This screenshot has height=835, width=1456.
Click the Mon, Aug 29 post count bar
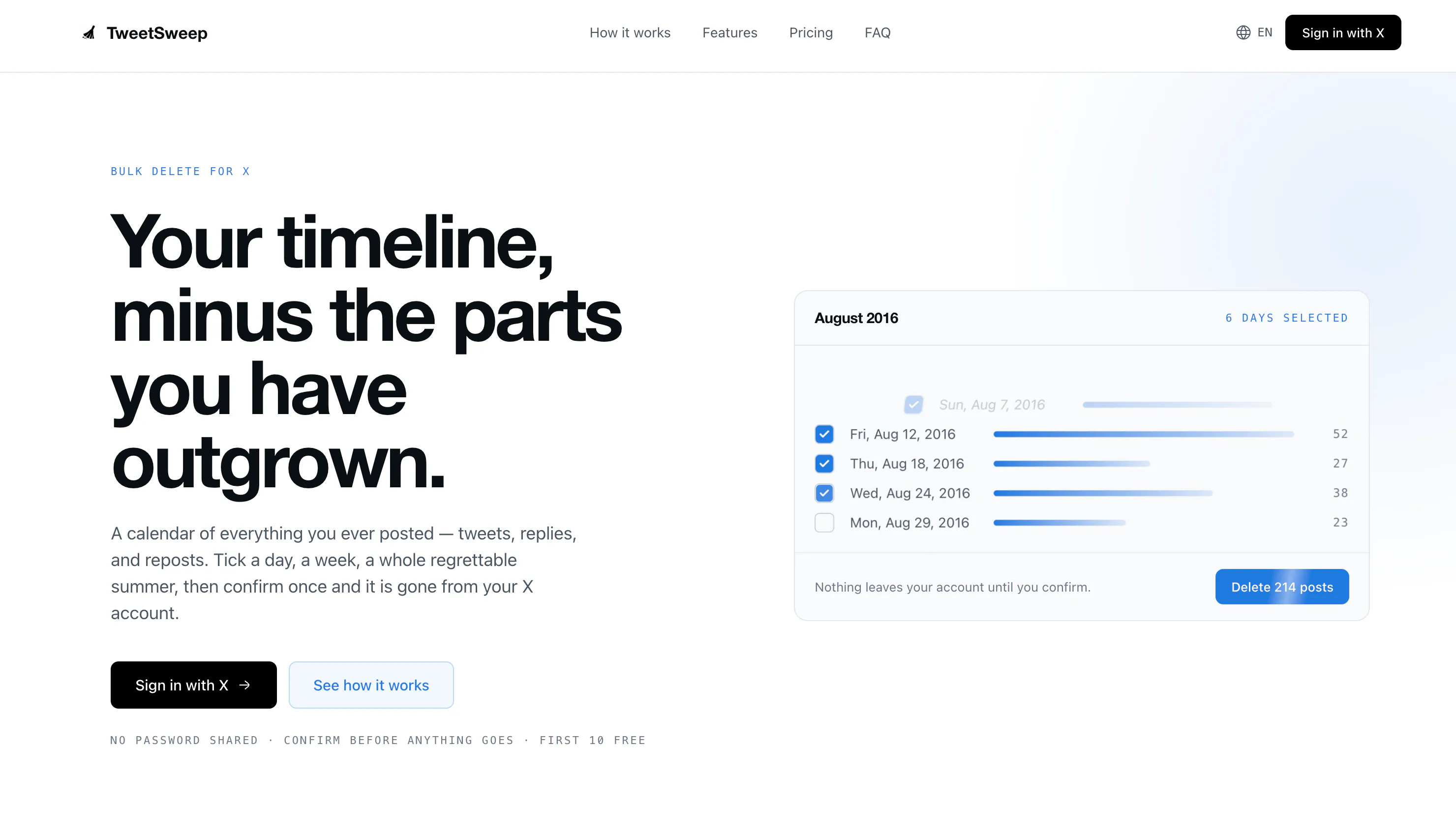(x=1059, y=522)
